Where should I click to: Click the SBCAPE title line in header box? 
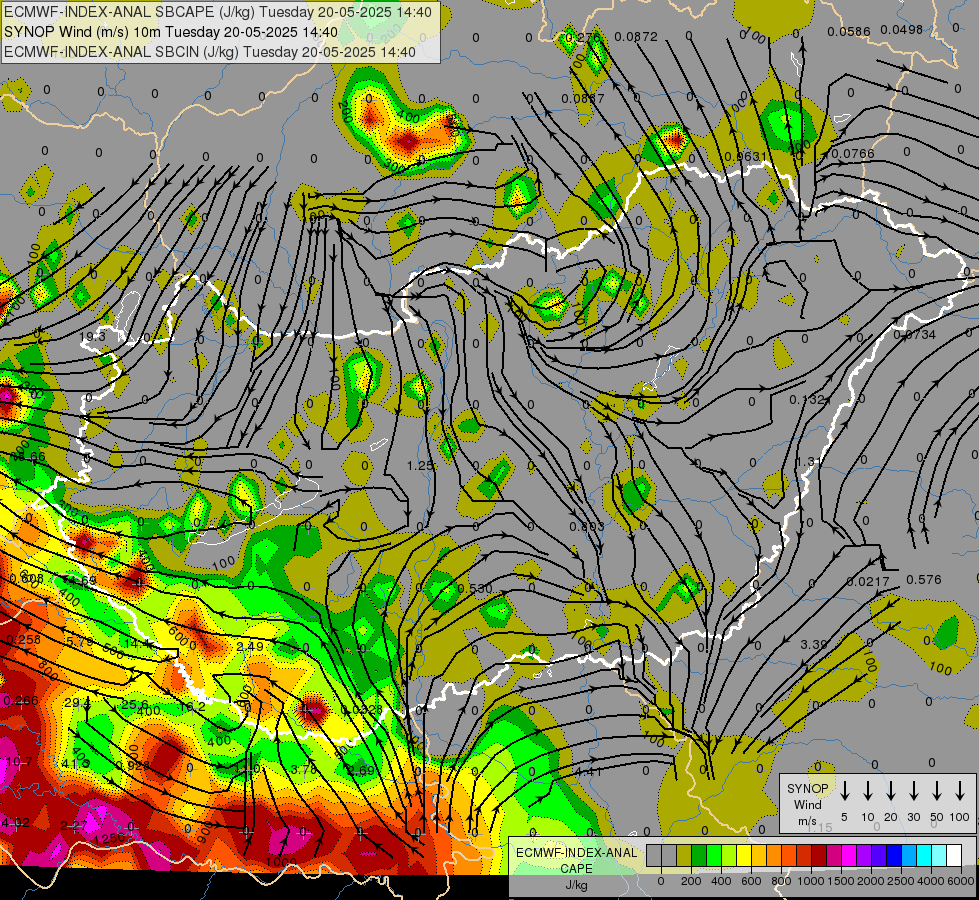click(x=218, y=12)
